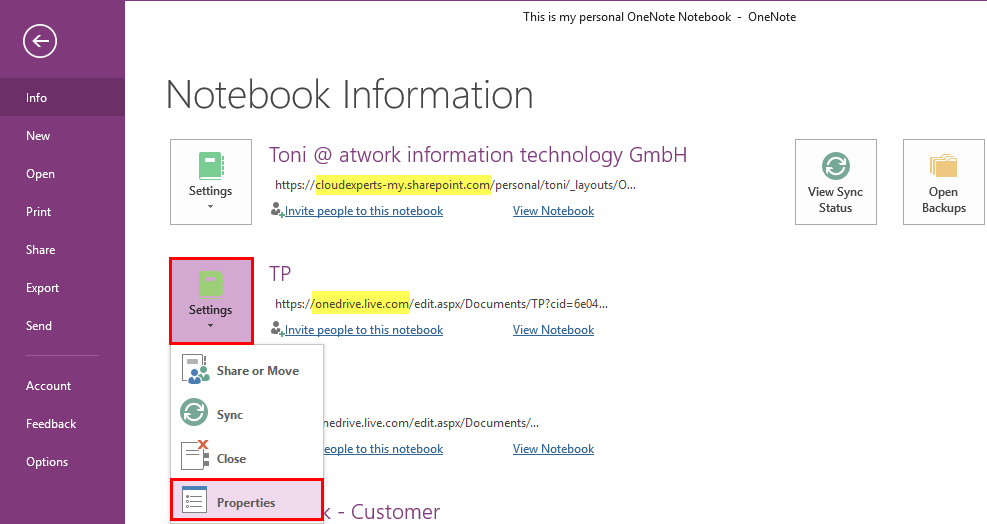Open the Info tab in sidebar

coord(37,98)
